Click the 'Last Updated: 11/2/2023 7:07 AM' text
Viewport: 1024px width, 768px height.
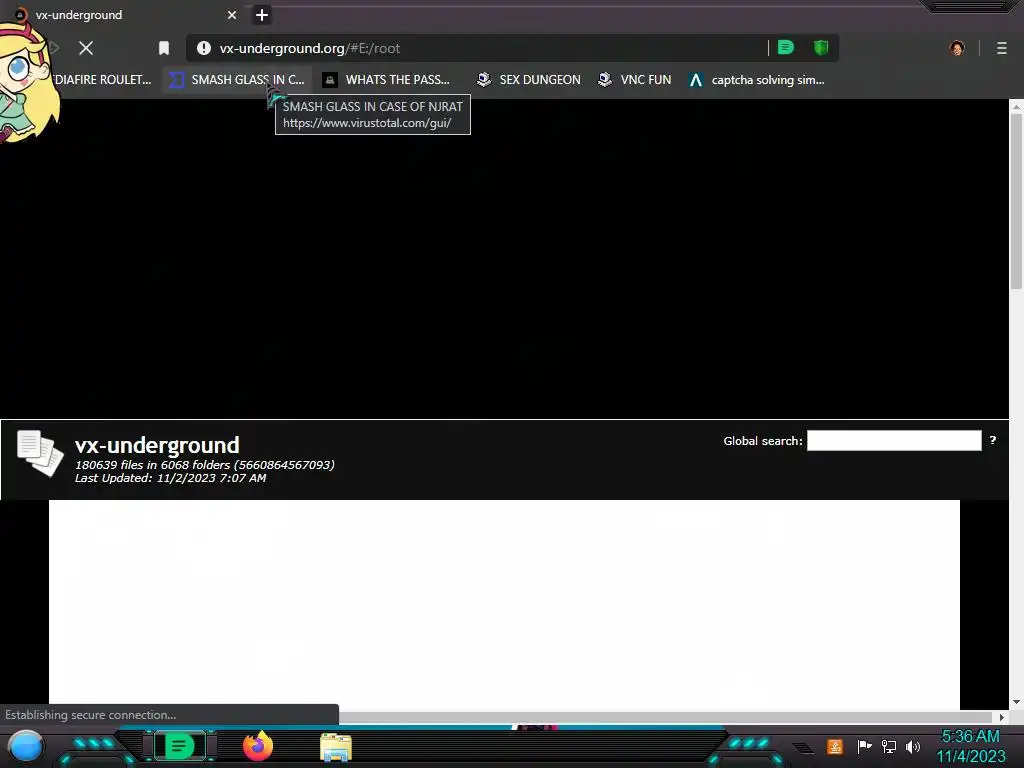(x=170, y=478)
